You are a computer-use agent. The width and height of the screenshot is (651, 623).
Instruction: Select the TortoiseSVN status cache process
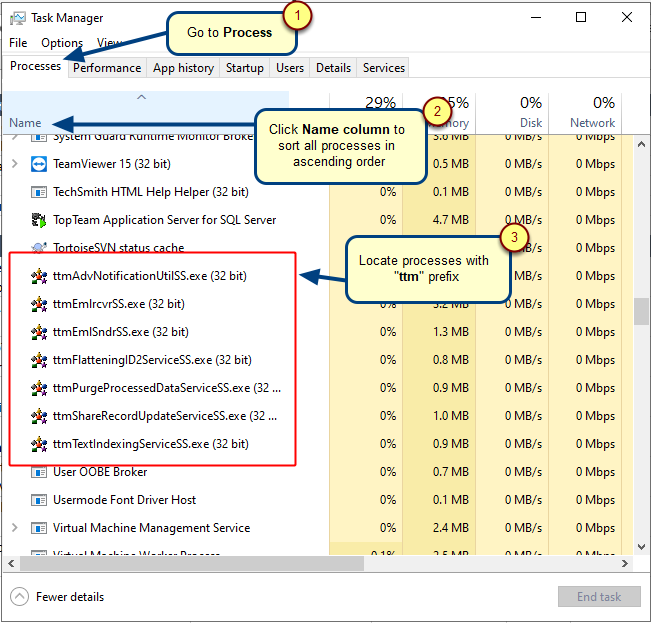point(119,248)
